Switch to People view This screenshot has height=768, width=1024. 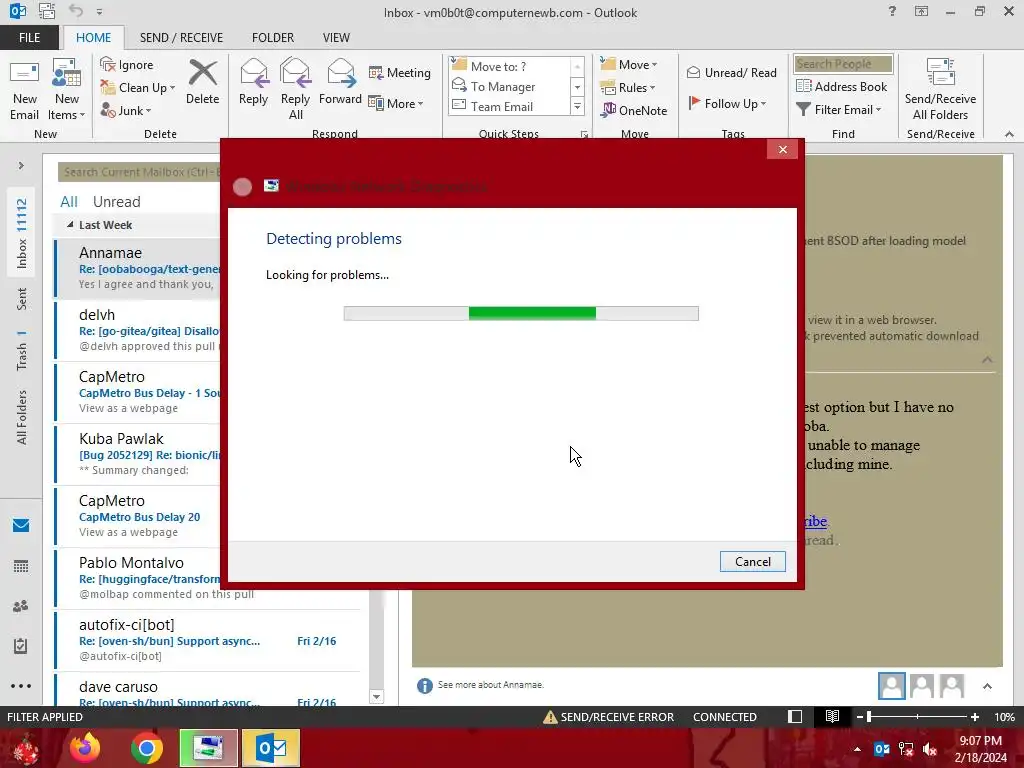click(x=21, y=606)
